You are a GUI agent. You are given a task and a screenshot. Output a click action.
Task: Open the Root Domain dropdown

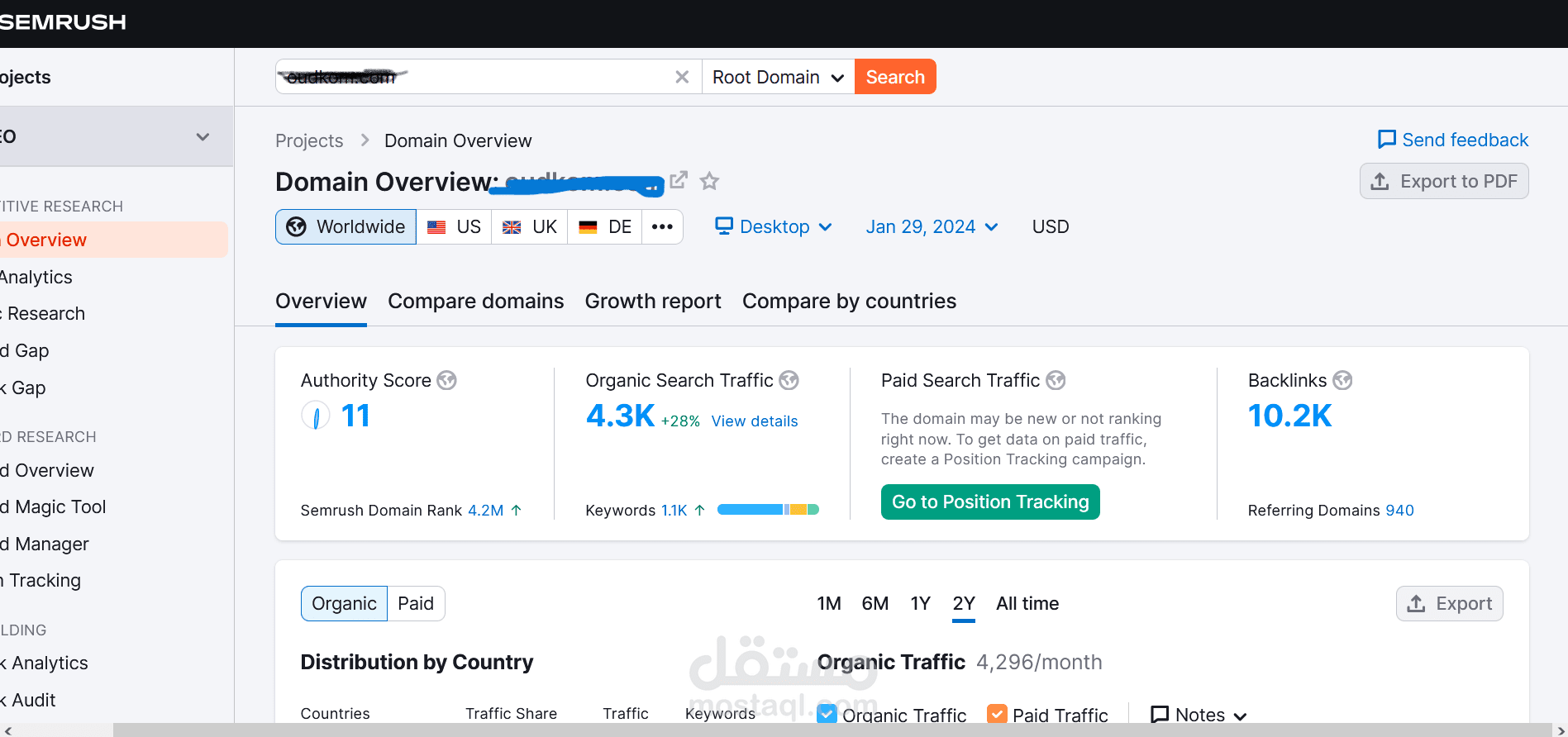[x=778, y=77]
